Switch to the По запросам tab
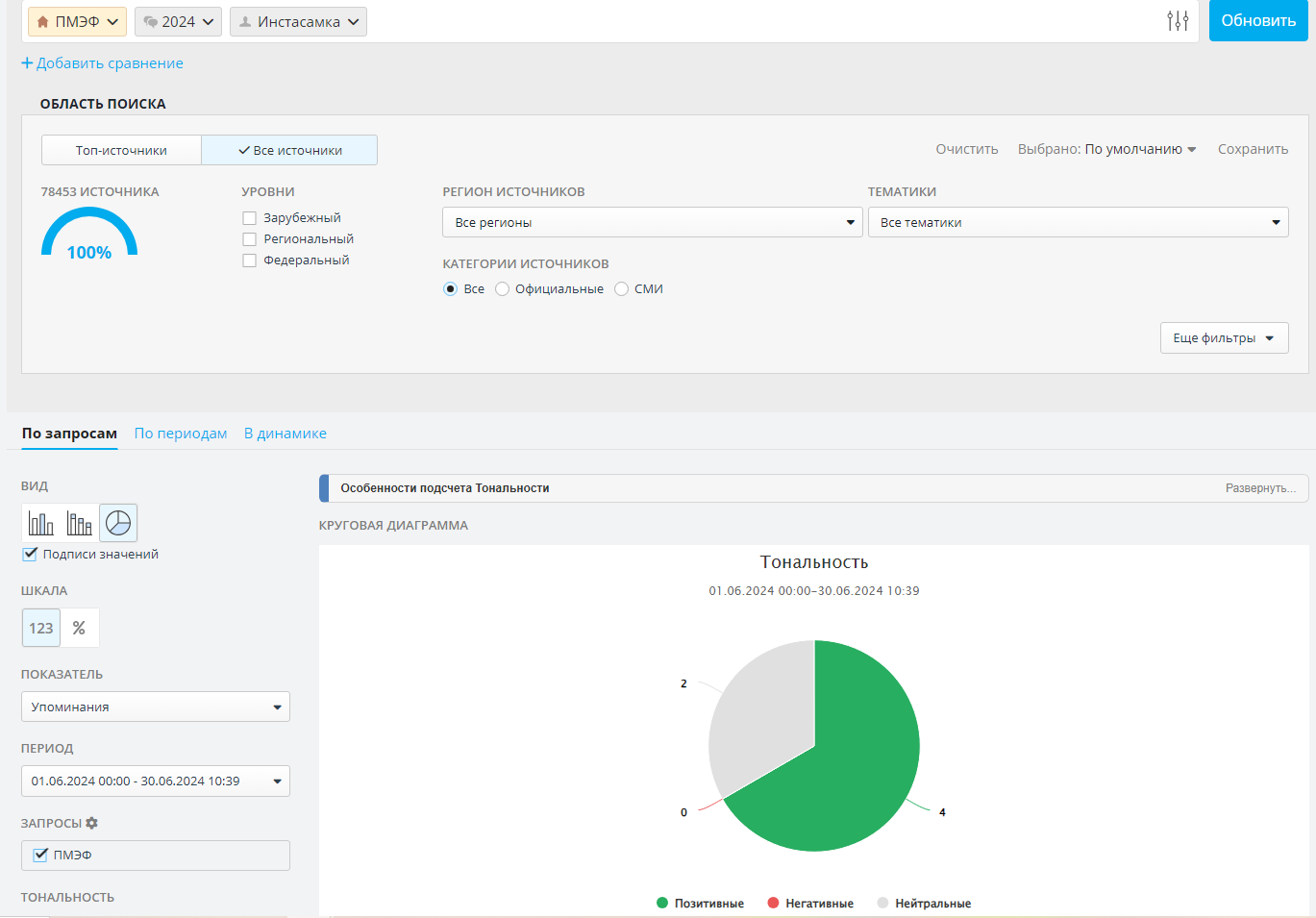The height and width of the screenshot is (918, 1316). tap(69, 434)
